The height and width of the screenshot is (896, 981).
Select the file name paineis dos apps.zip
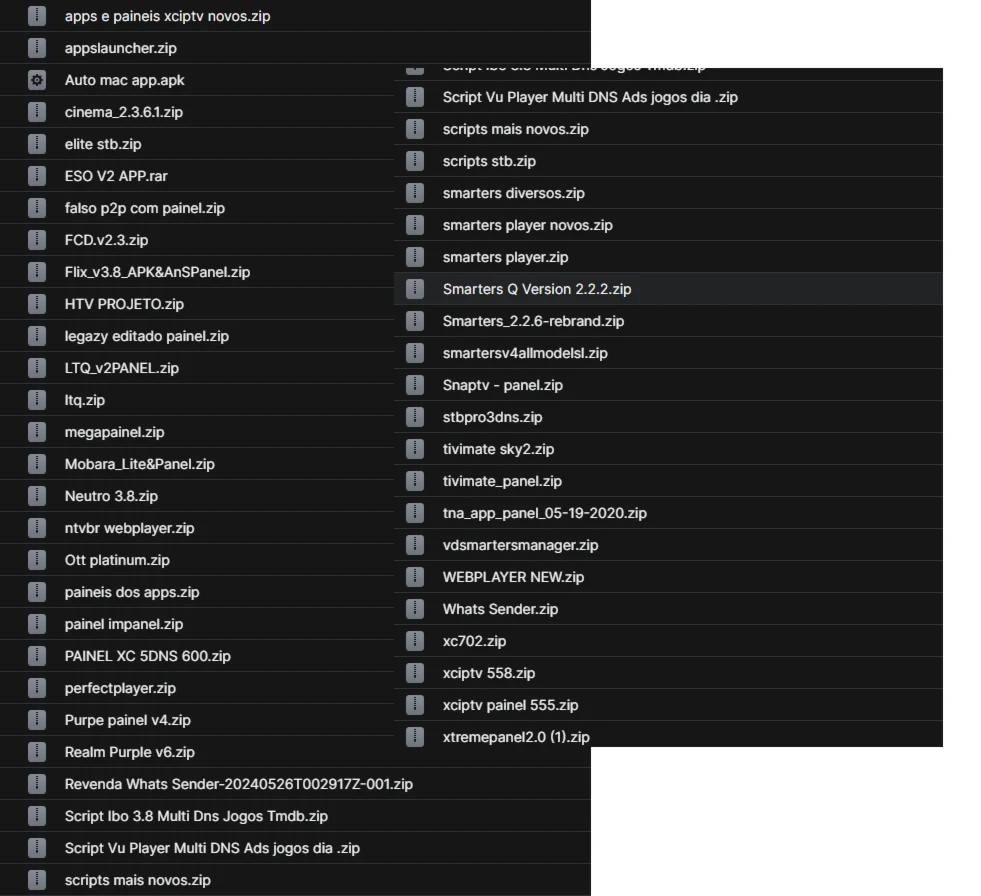[x=132, y=592]
